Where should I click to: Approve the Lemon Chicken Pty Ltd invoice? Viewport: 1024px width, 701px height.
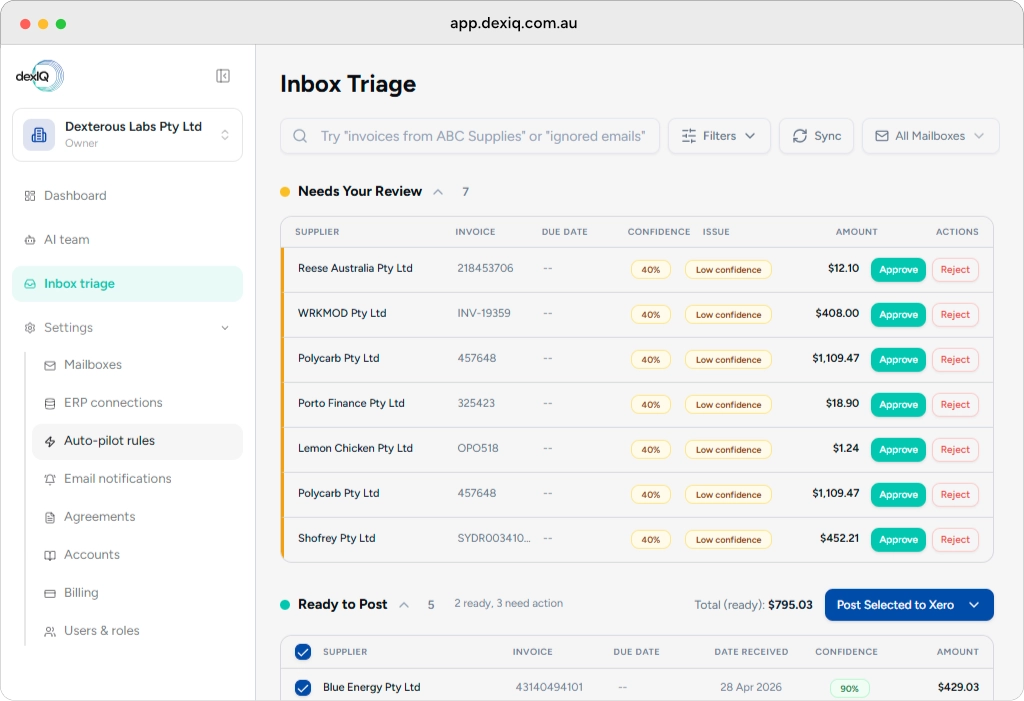pos(898,450)
